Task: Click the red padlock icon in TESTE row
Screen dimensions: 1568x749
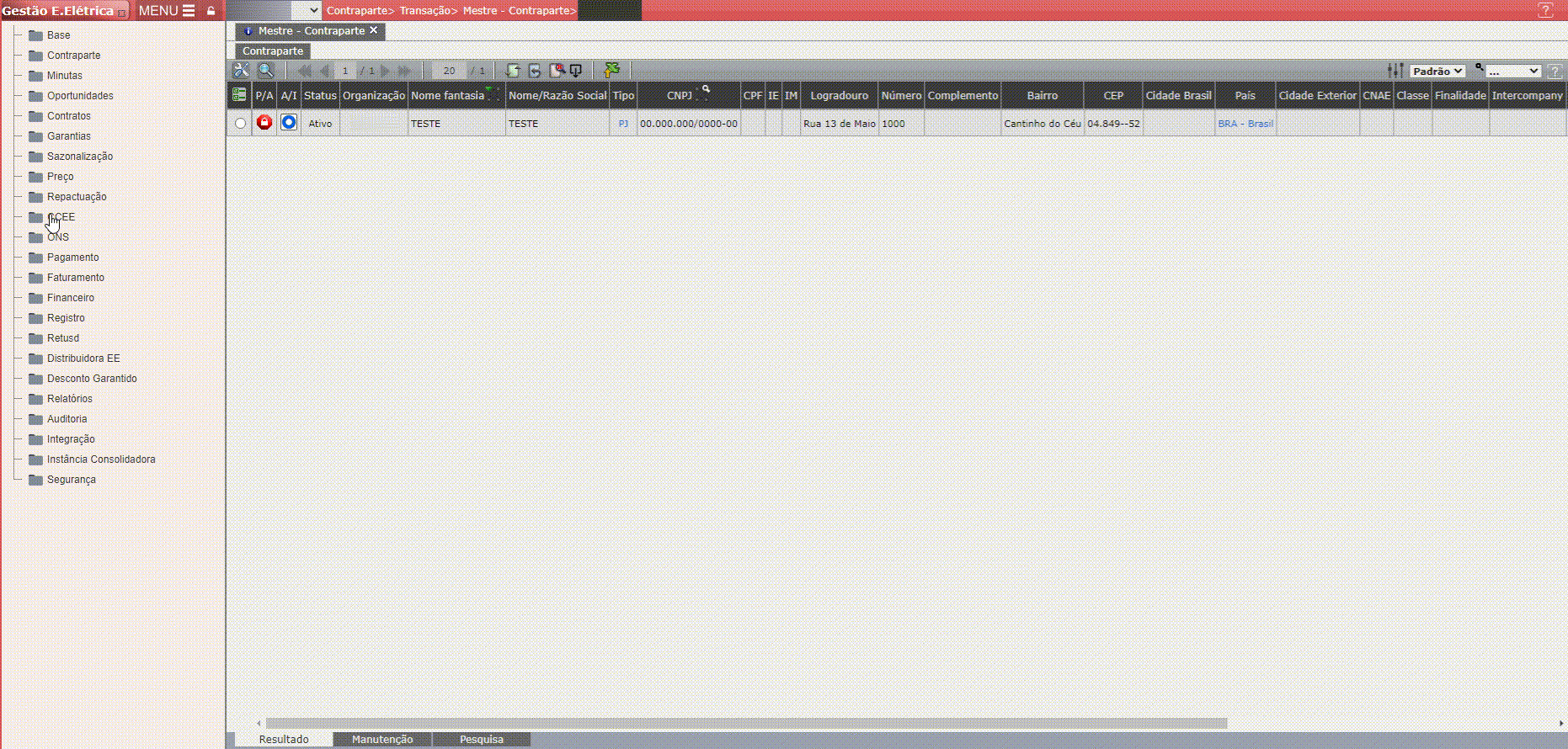Action: (x=264, y=123)
